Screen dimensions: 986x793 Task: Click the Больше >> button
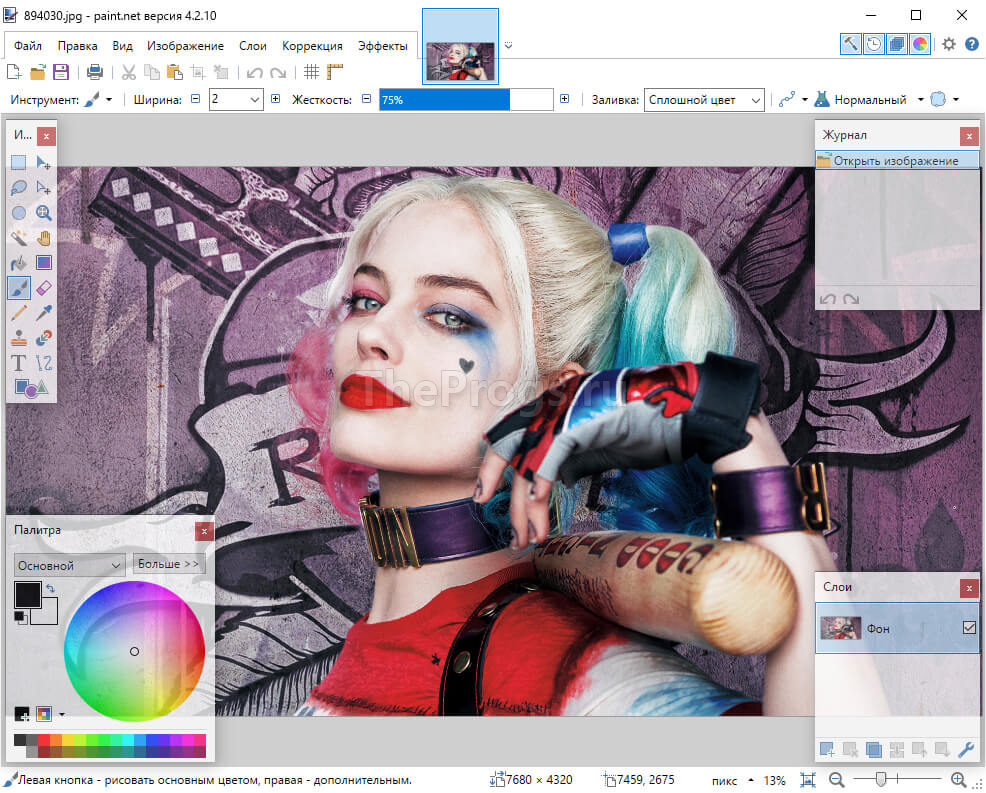point(169,564)
